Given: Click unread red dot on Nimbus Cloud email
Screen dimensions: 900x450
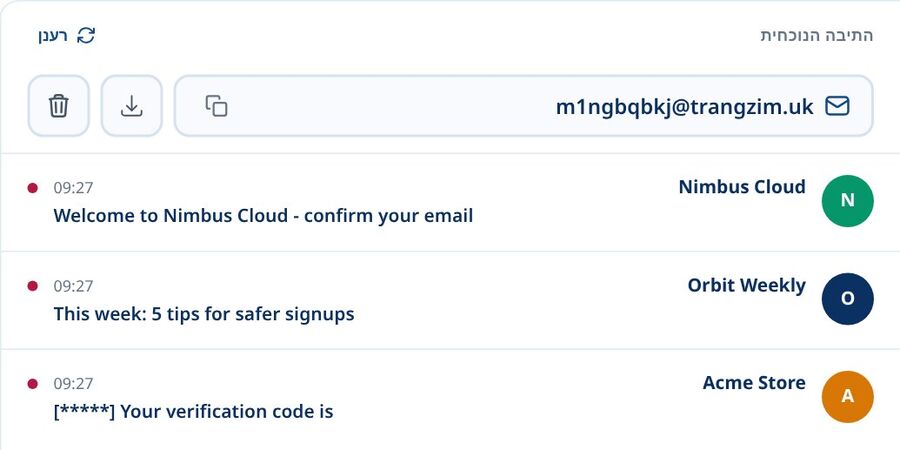Looking at the screenshot, I should [33, 188].
